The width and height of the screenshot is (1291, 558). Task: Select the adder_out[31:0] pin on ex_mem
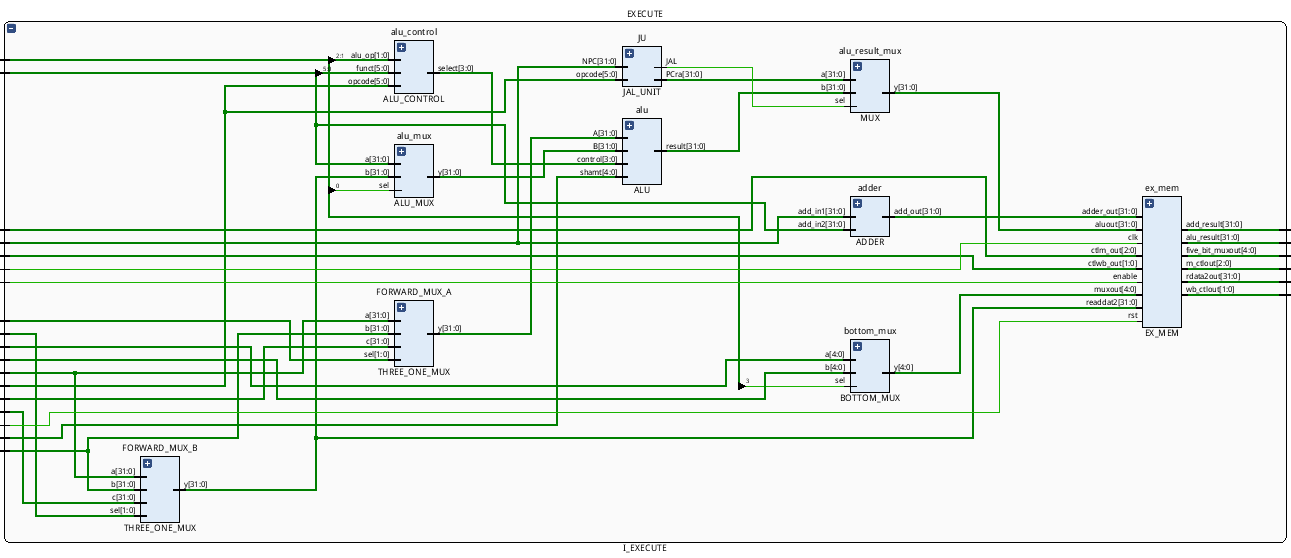1110,211
